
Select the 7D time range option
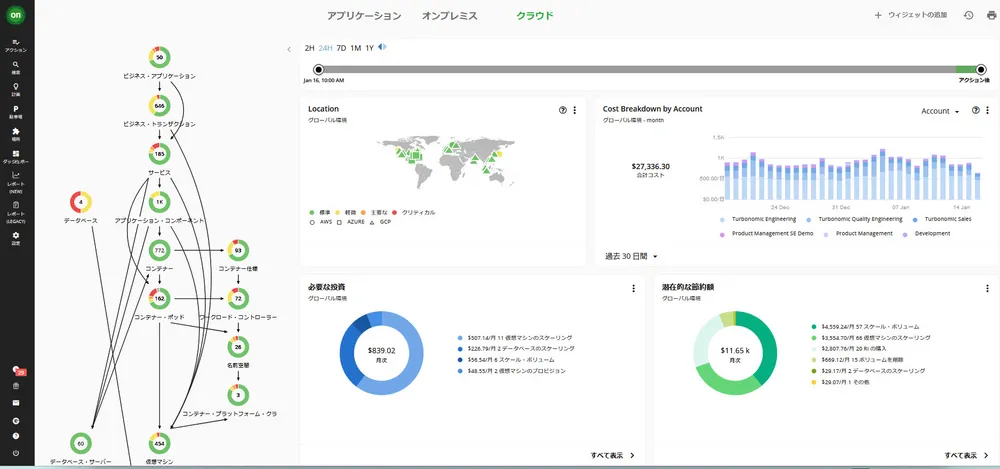(341, 48)
